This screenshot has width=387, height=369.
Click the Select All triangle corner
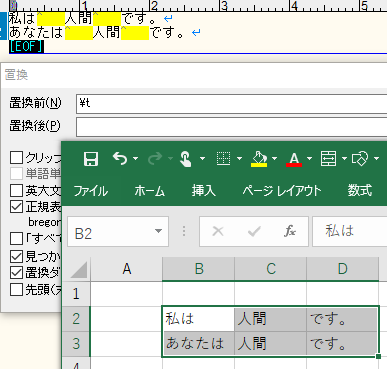tap(79, 270)
